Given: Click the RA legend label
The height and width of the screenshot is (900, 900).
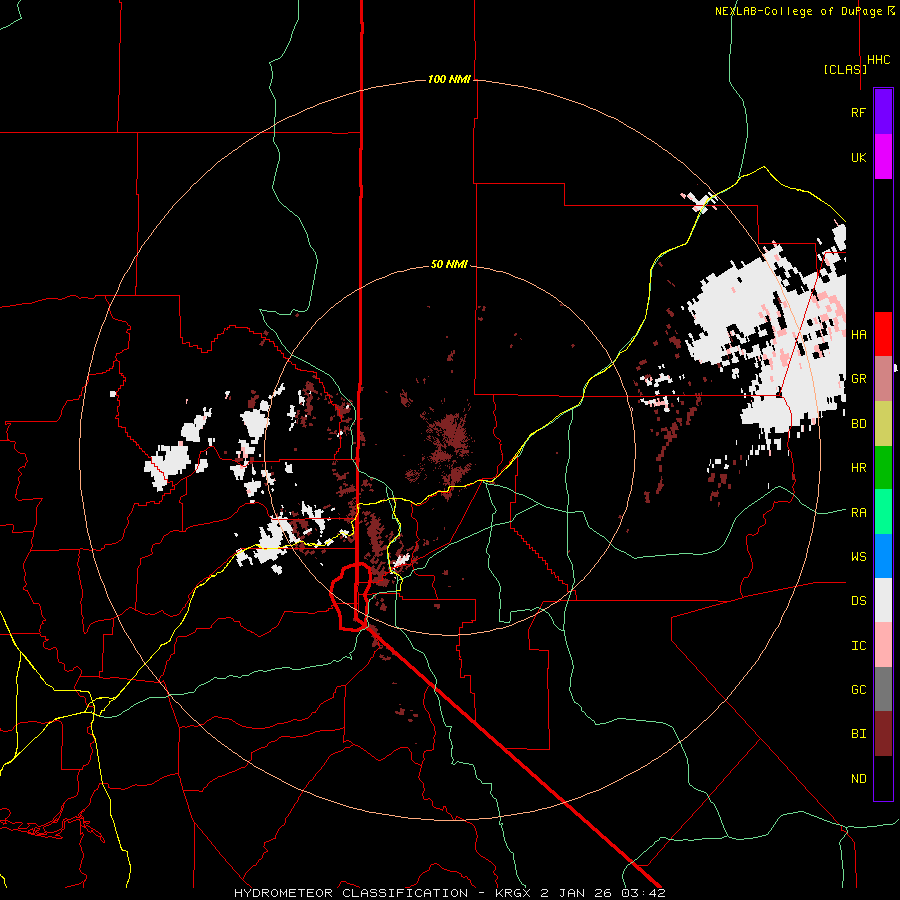Looking at the screenshot, I should [858, 513].
